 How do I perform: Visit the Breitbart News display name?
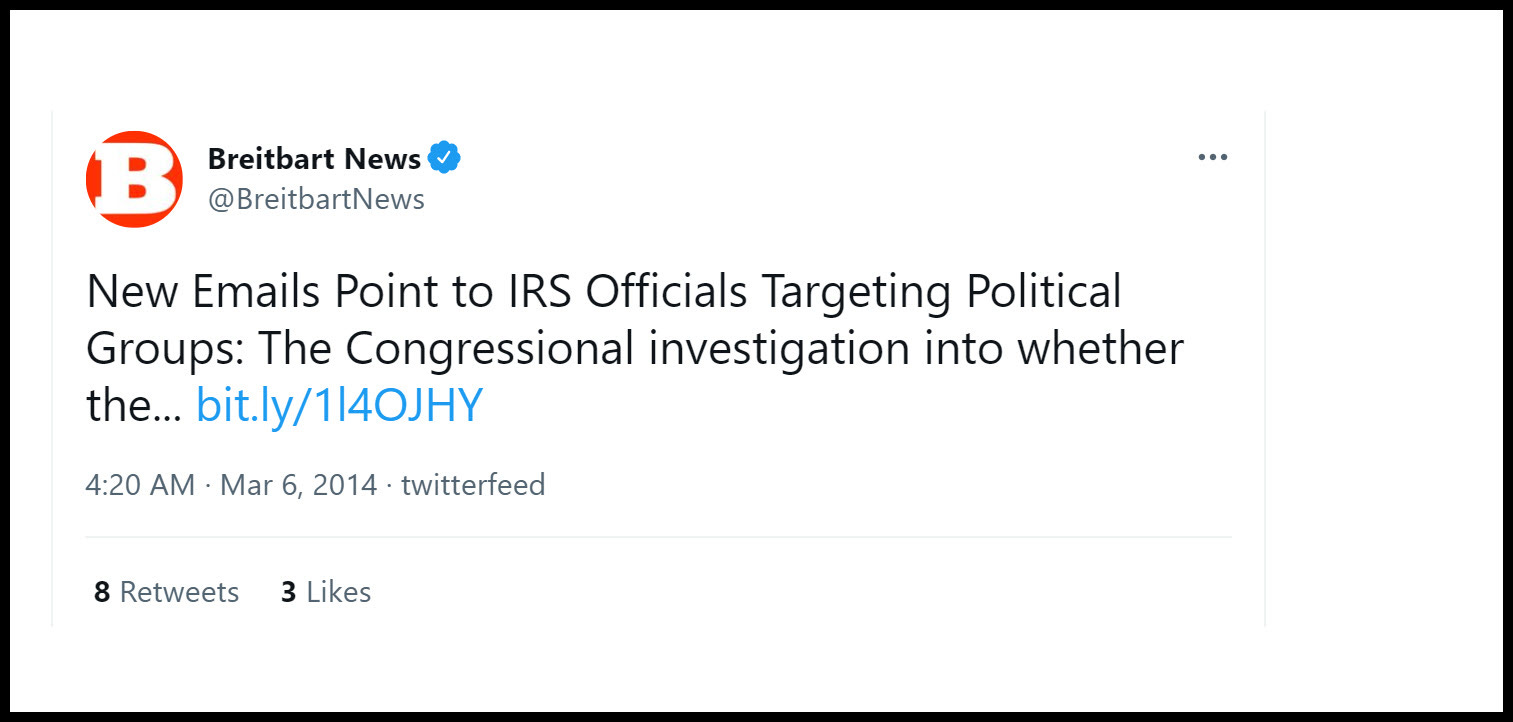(314, 158)
